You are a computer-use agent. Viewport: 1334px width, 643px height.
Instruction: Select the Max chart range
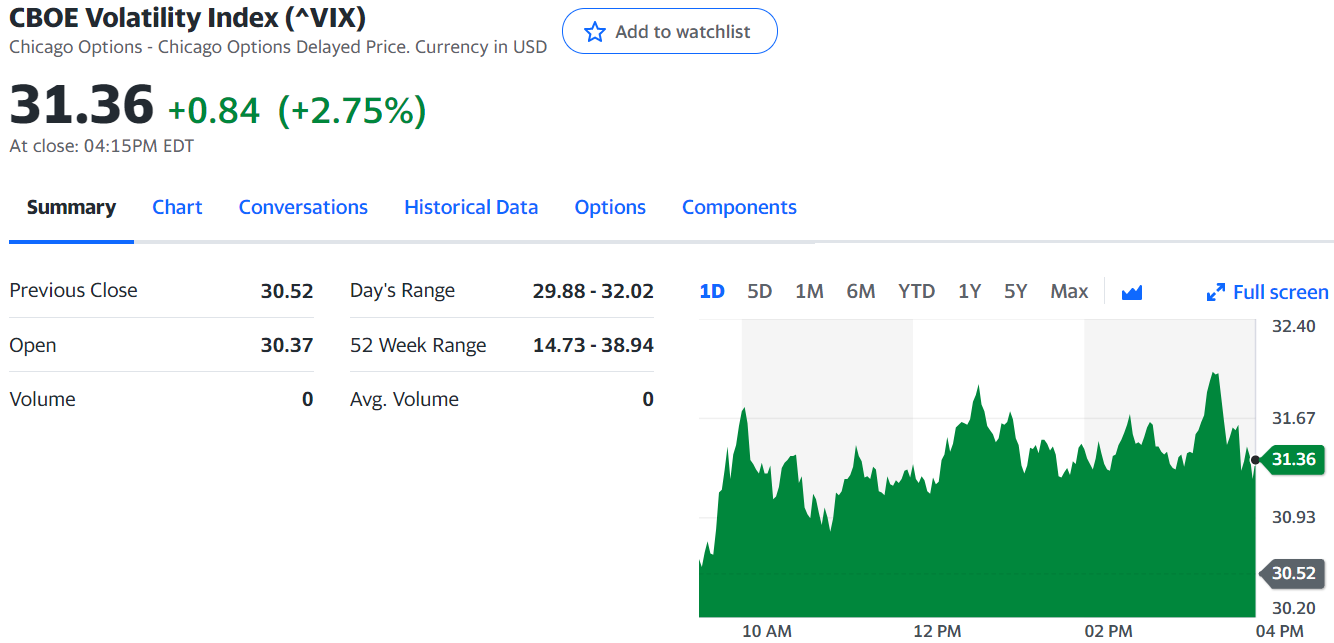(1069, 291)
